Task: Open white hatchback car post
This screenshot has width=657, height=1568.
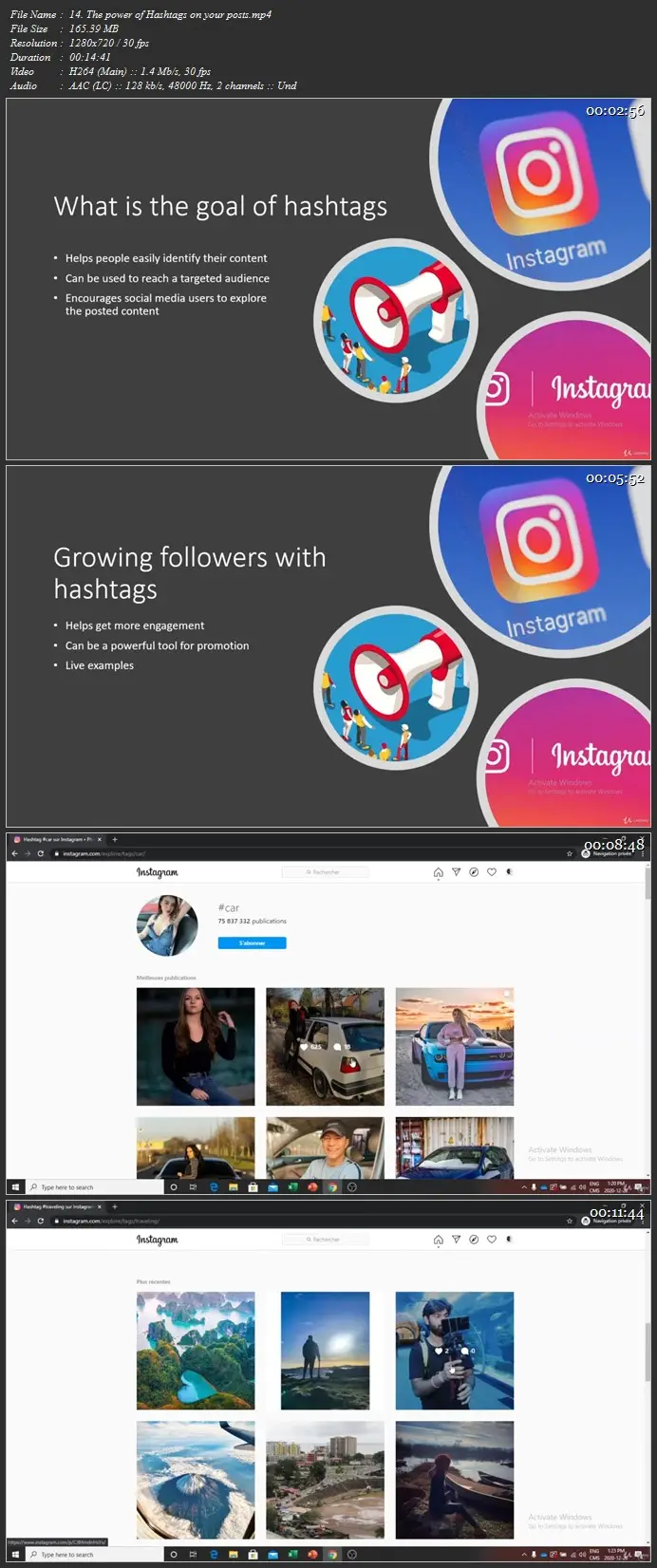Action: [325, 1047]
